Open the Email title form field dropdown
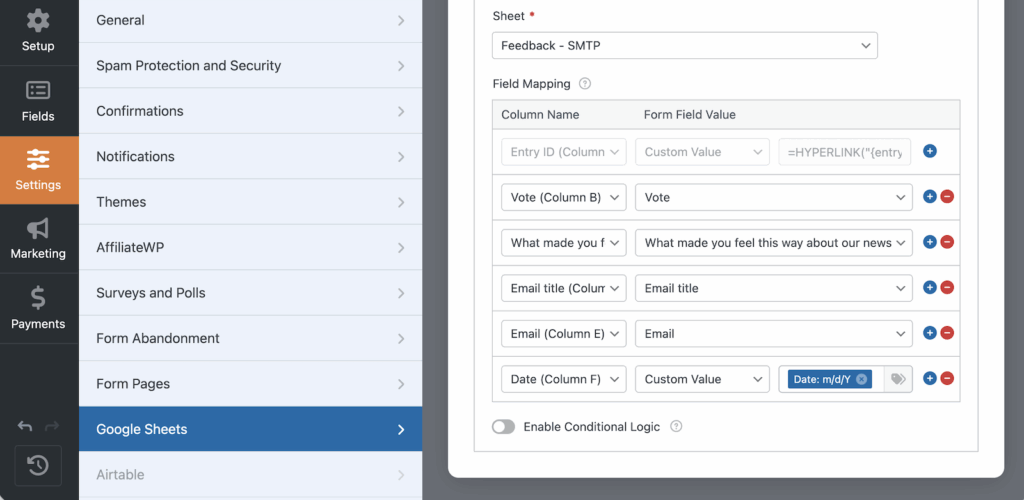This screenshot has height=500, width=1024. (x=773, y=288)
